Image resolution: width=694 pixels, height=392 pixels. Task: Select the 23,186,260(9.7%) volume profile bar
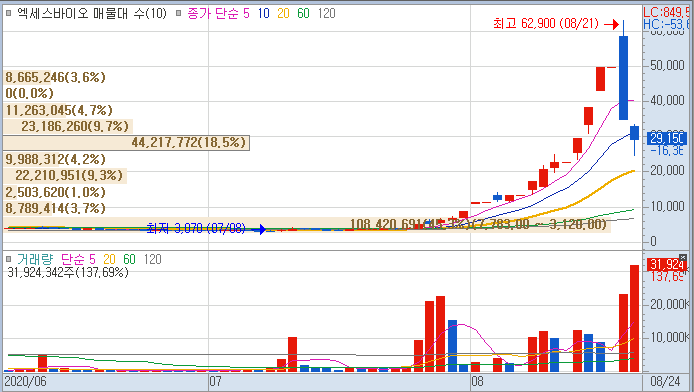[68, 127]
